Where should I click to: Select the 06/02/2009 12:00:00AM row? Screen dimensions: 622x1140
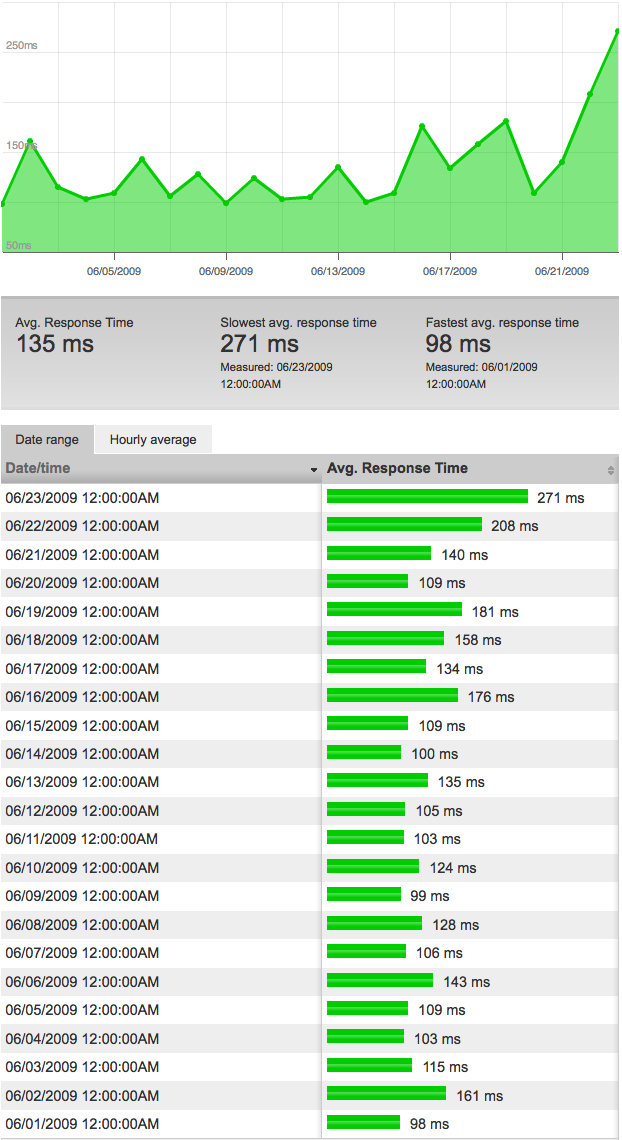pyautogui.click(x=310, y=1095)
